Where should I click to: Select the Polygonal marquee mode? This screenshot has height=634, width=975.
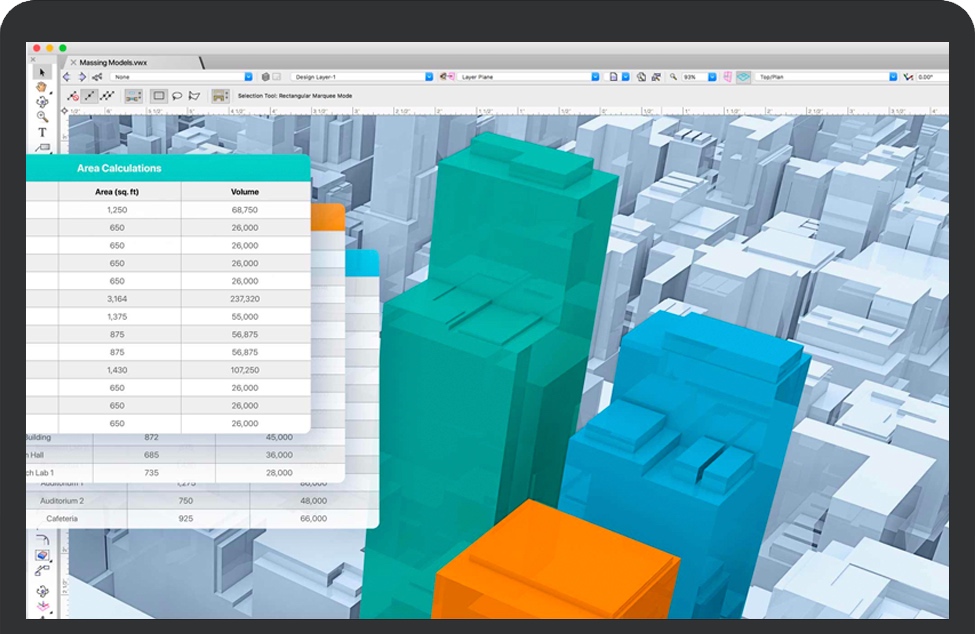pos(194,96)
